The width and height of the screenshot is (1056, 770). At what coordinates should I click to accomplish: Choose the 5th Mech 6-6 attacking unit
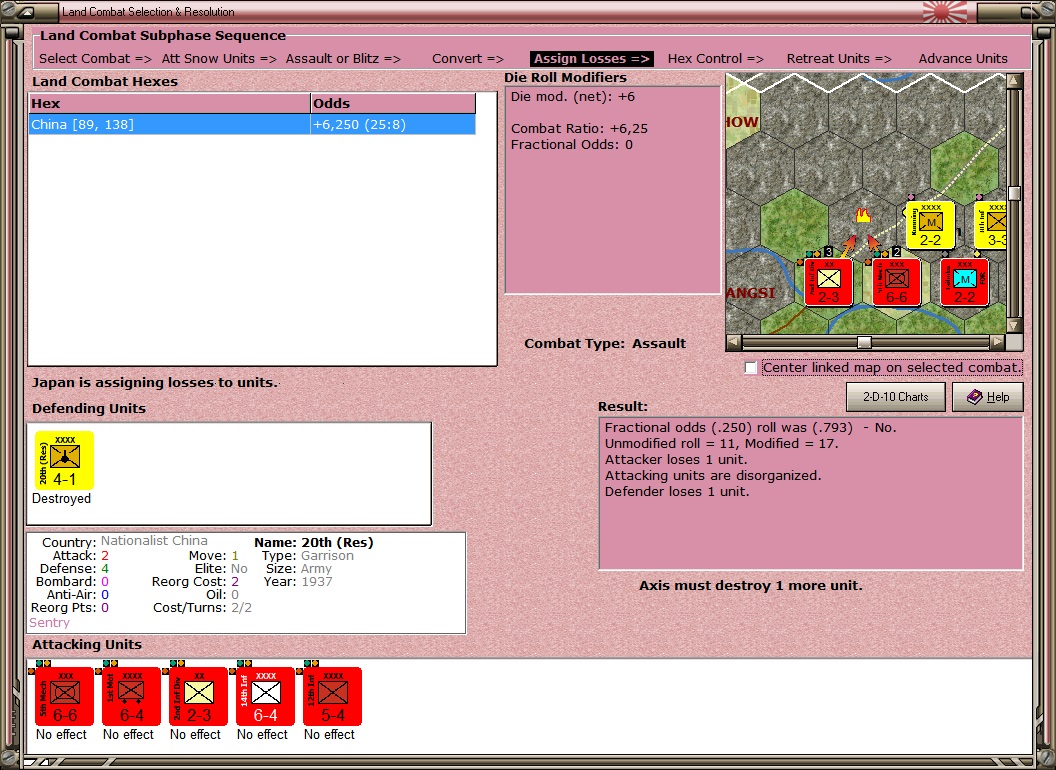[x=64, y=696]
